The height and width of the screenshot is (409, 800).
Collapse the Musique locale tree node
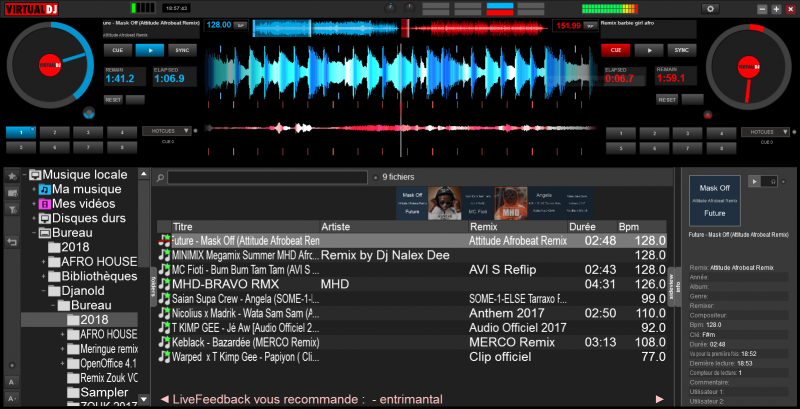pos(24,175)
